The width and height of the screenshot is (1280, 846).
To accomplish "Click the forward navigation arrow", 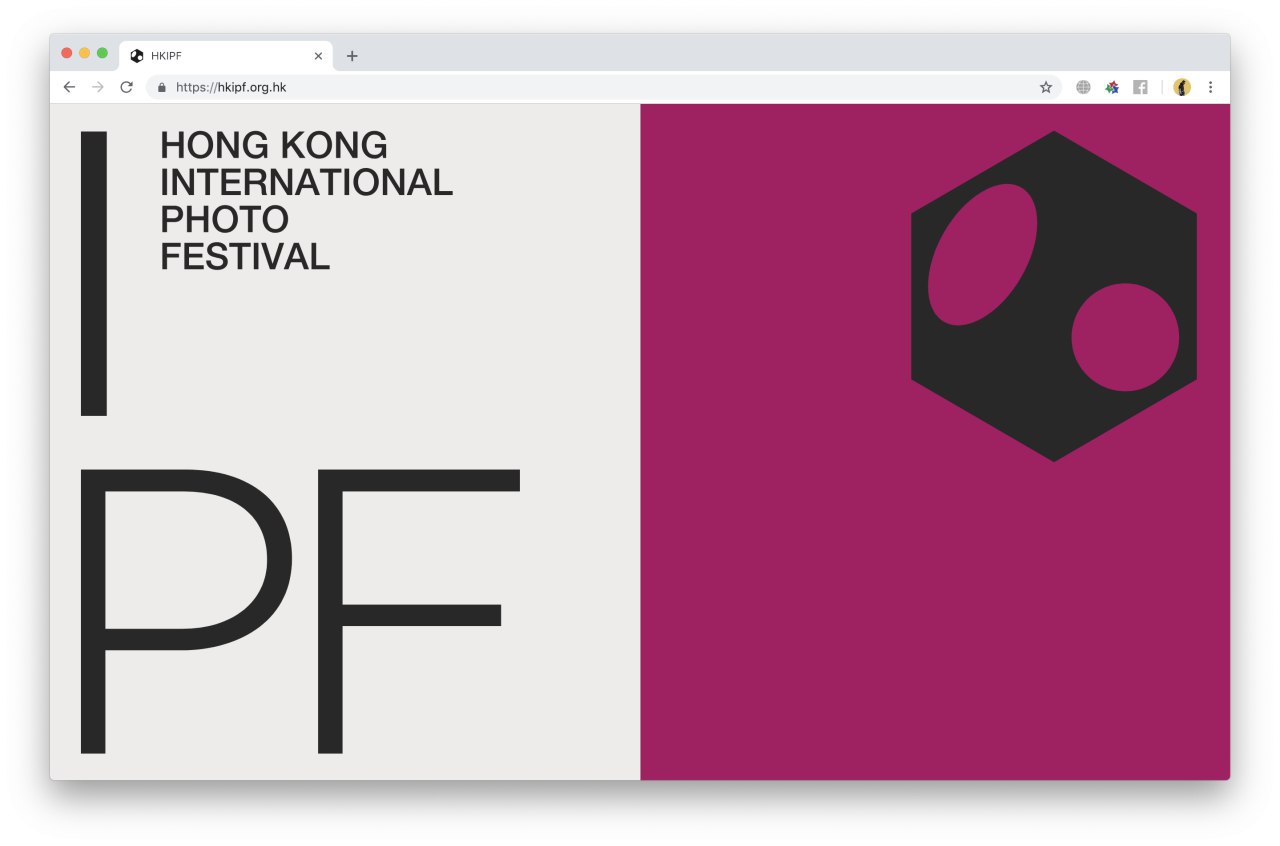I will point(97,87).
